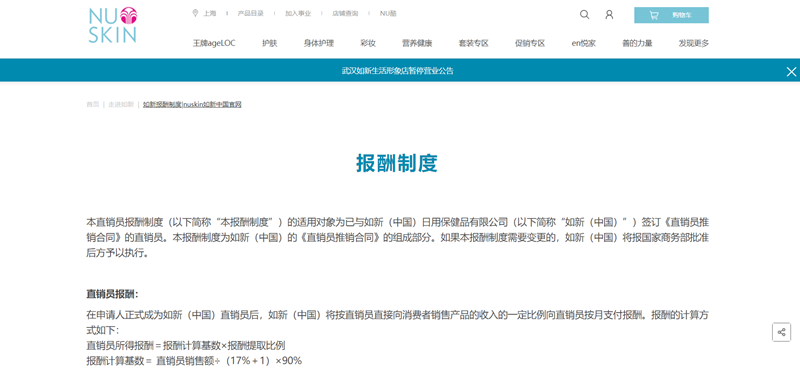The height and width of the screenshot is (374, 800).
Task: Open the 促销专区 page
Action: (x=530, y=43)
